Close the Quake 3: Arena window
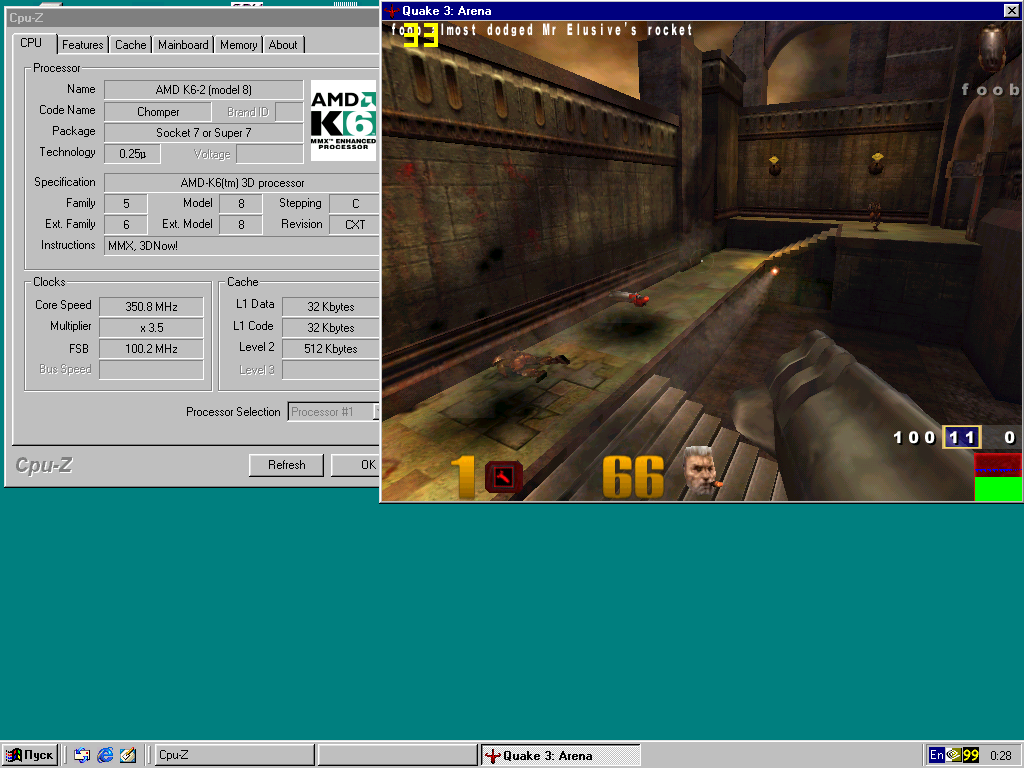 (1010, 10)
